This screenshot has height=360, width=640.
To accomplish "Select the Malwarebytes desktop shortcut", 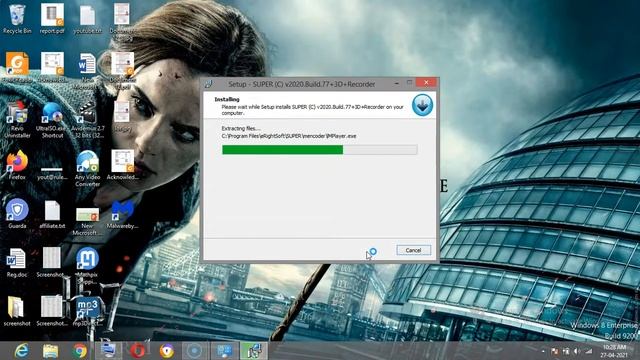I will (122, 213).
